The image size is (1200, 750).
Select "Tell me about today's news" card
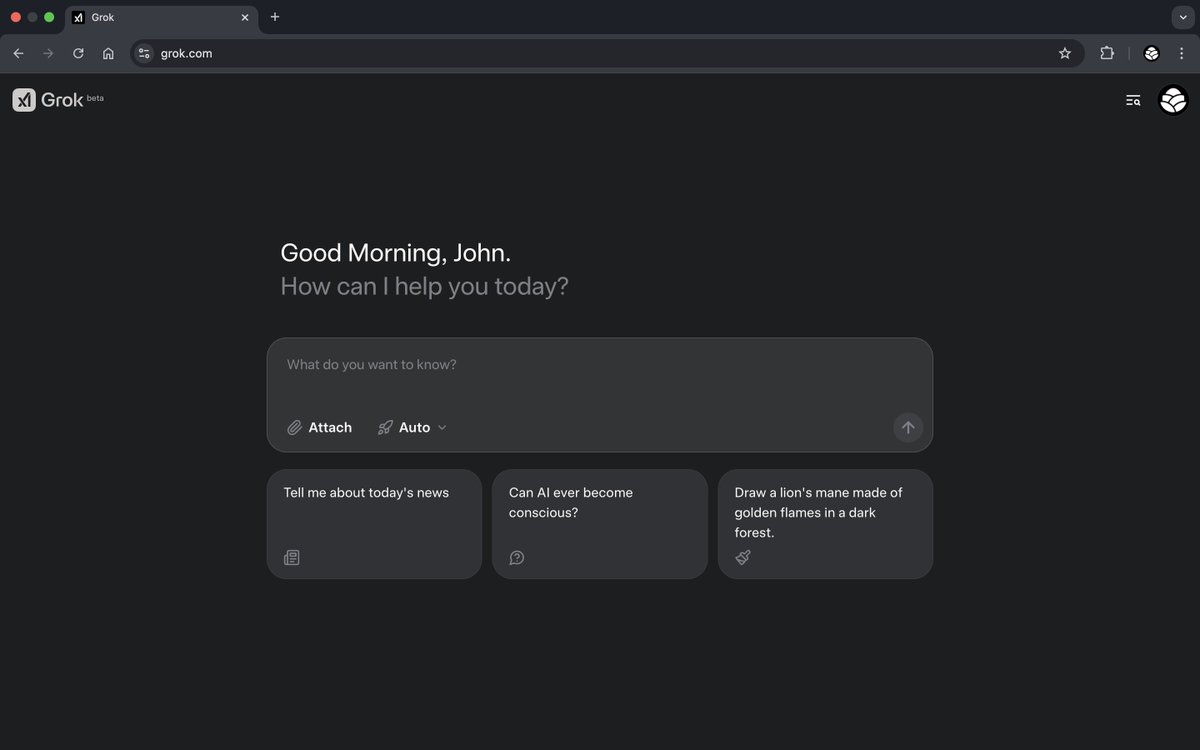(374, 524)
